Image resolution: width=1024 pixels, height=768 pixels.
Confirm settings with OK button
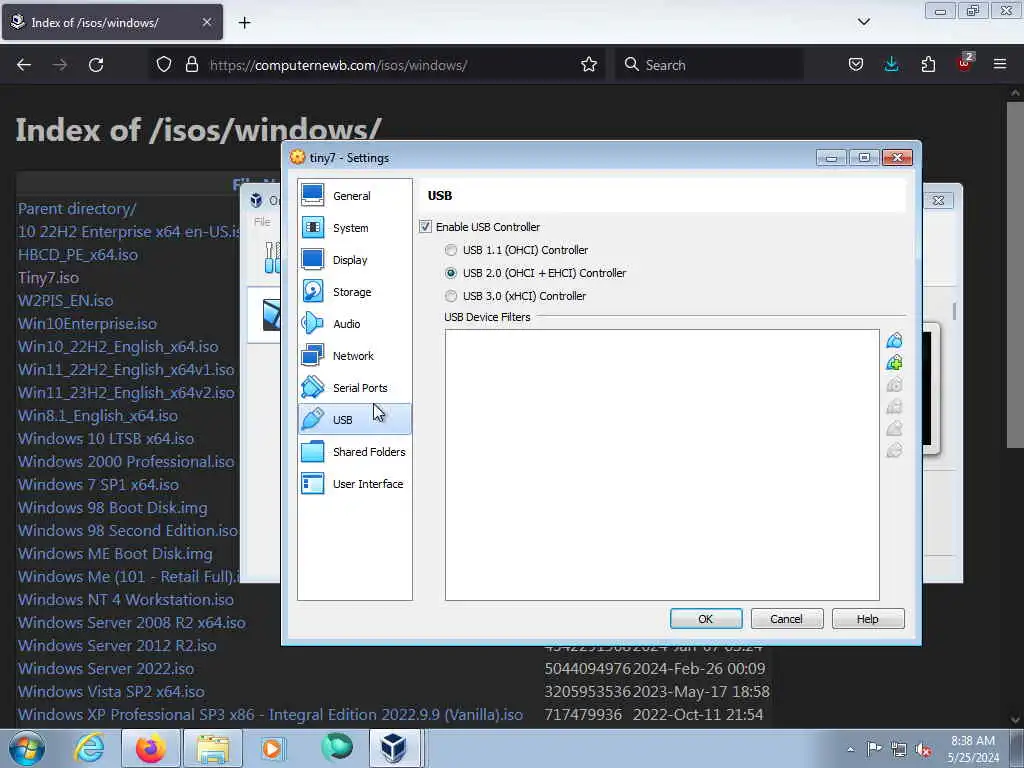coord(706,618)
